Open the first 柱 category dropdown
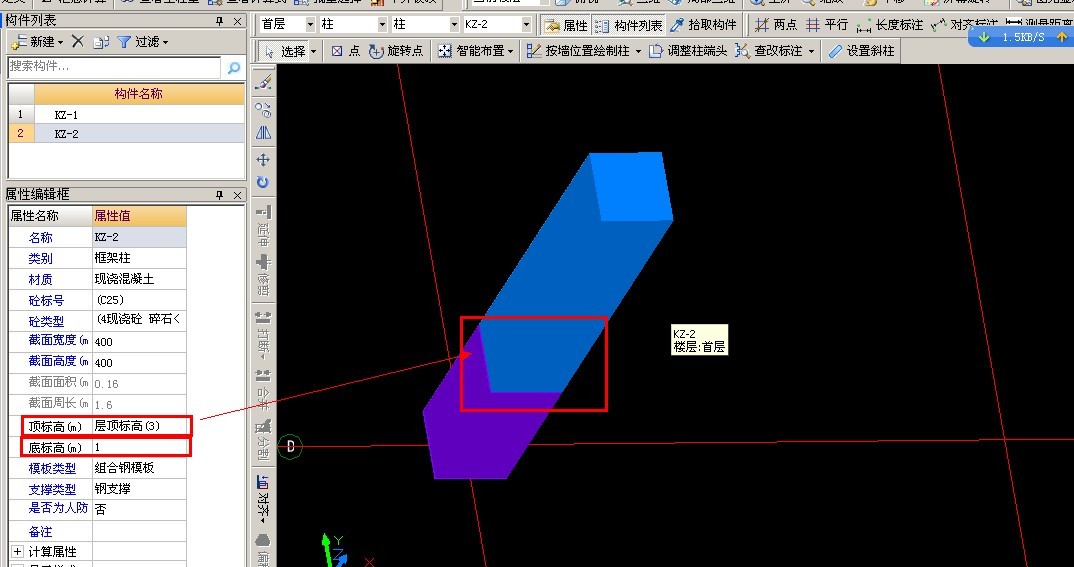 pos(382,25)
